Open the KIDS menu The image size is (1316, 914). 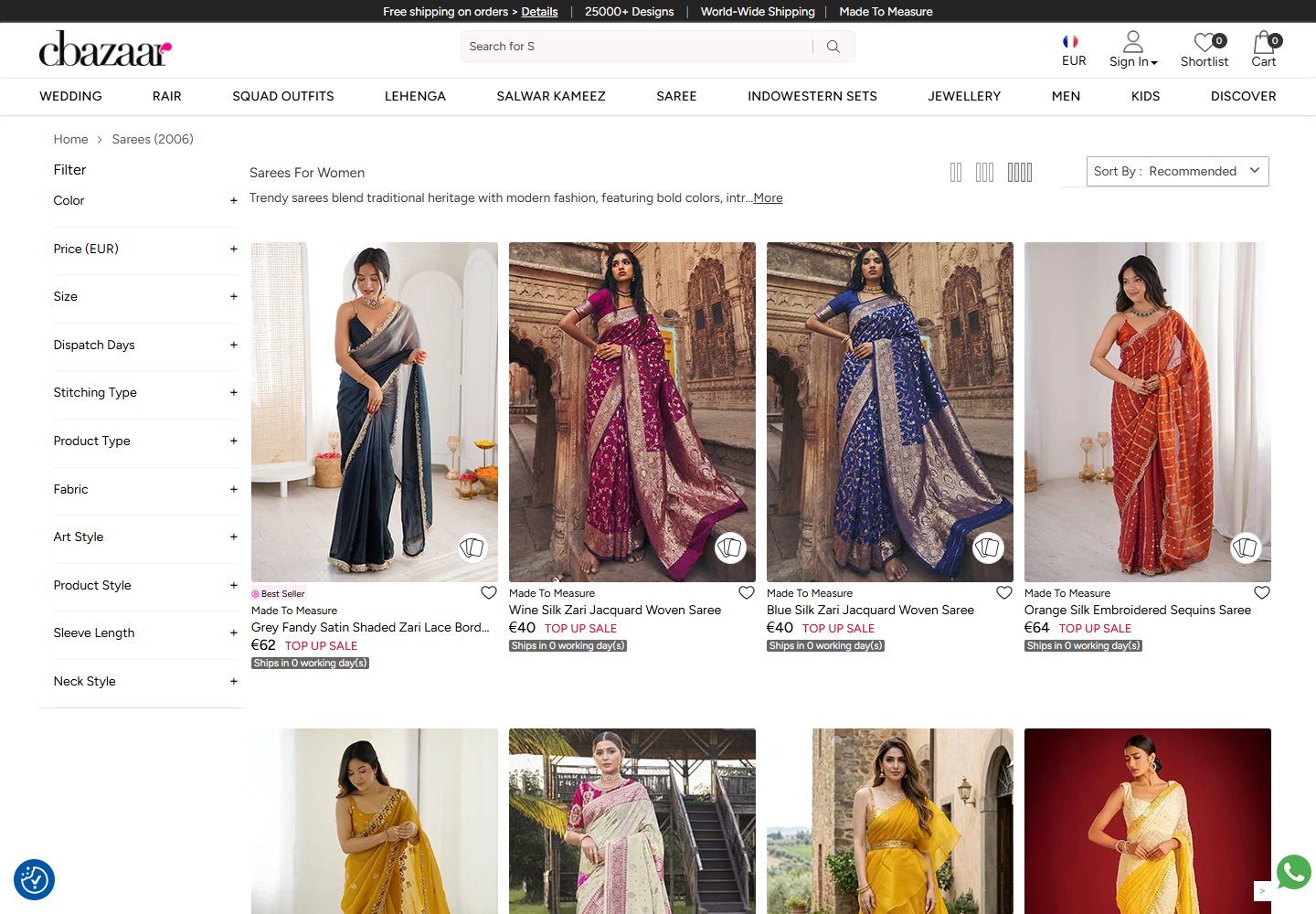[x=1145, y=96]
